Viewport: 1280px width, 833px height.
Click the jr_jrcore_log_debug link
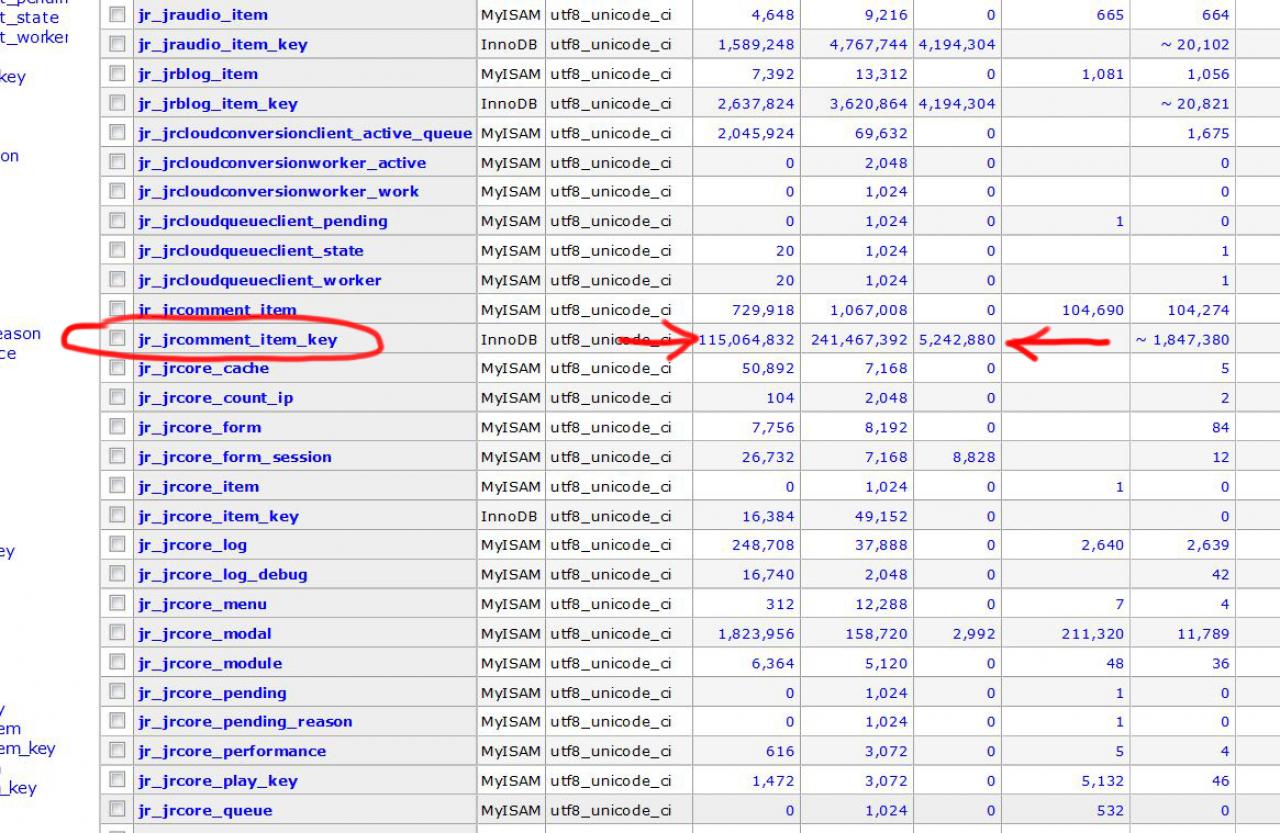pos(222,575)
